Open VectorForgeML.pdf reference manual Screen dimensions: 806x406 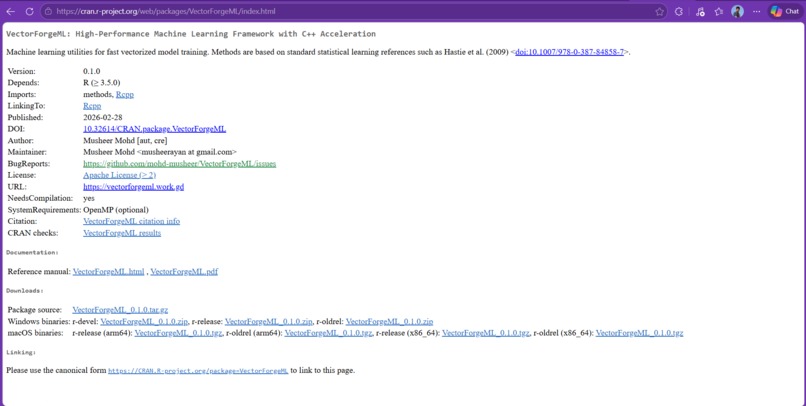tap(184, 271)
